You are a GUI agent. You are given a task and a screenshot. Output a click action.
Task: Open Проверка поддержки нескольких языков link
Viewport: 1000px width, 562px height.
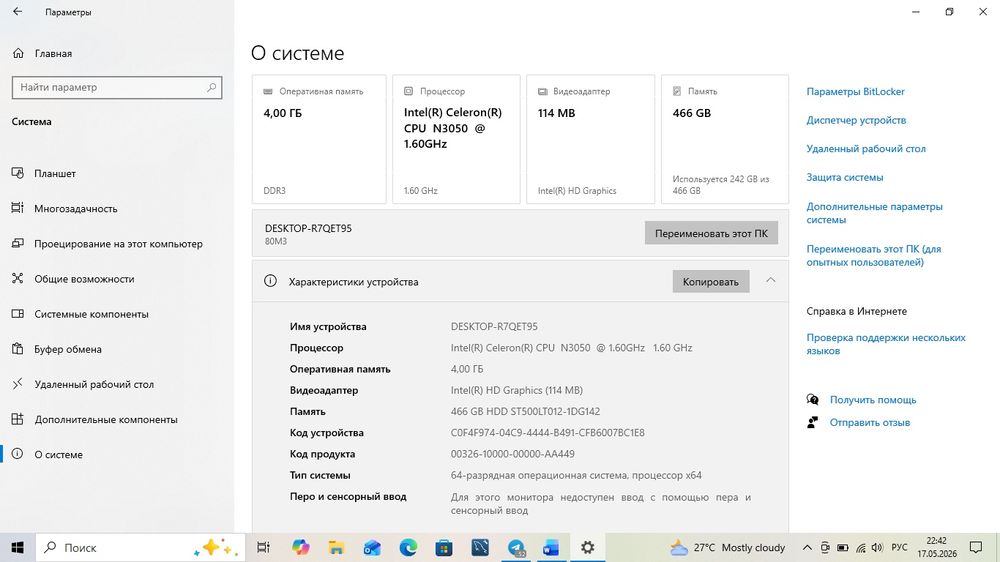click(x=886, y=344)
